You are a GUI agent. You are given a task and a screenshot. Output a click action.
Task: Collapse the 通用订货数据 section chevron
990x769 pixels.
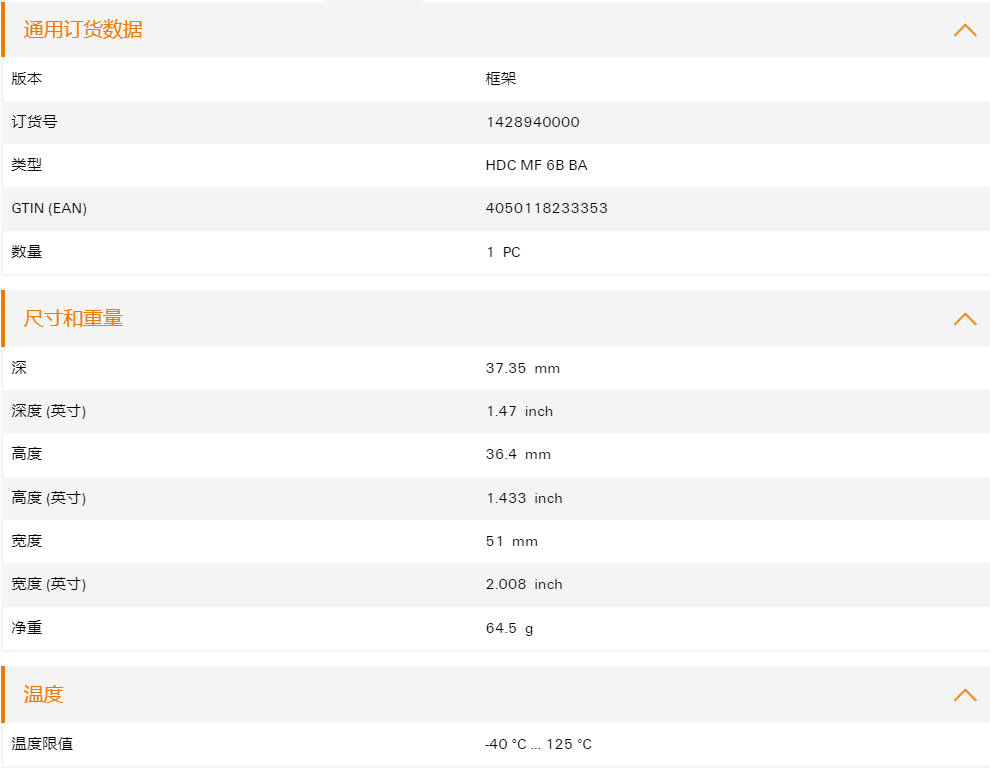tap(965, 30)
